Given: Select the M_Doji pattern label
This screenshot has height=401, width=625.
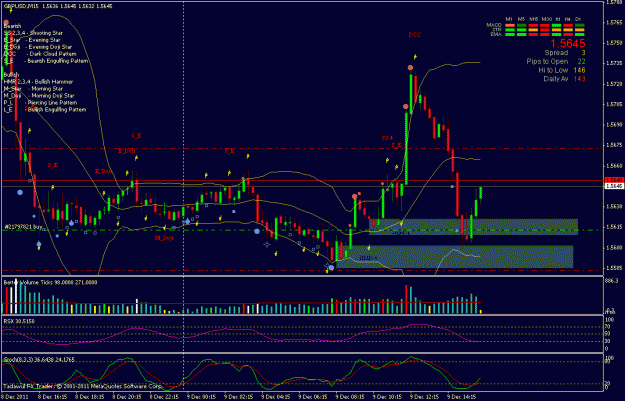Looking at the screenshot, I should tap(164, 238).
